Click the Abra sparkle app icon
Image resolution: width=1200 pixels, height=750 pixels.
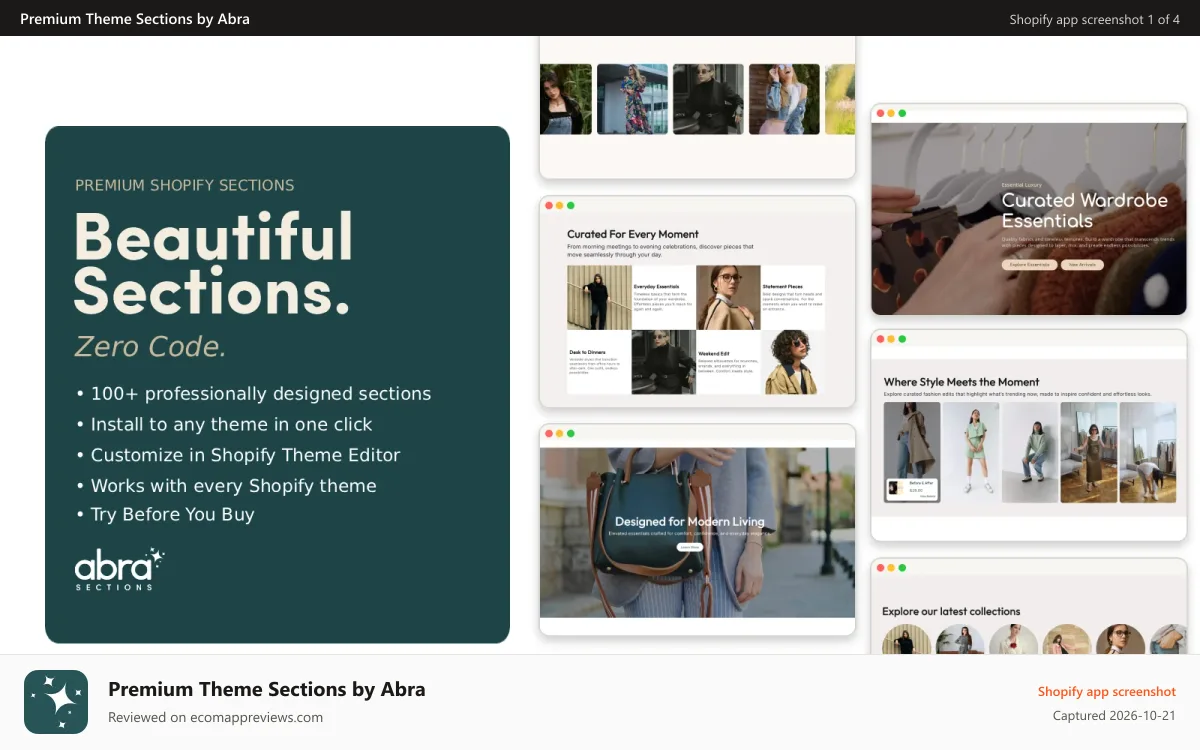[x=56, y=702]
